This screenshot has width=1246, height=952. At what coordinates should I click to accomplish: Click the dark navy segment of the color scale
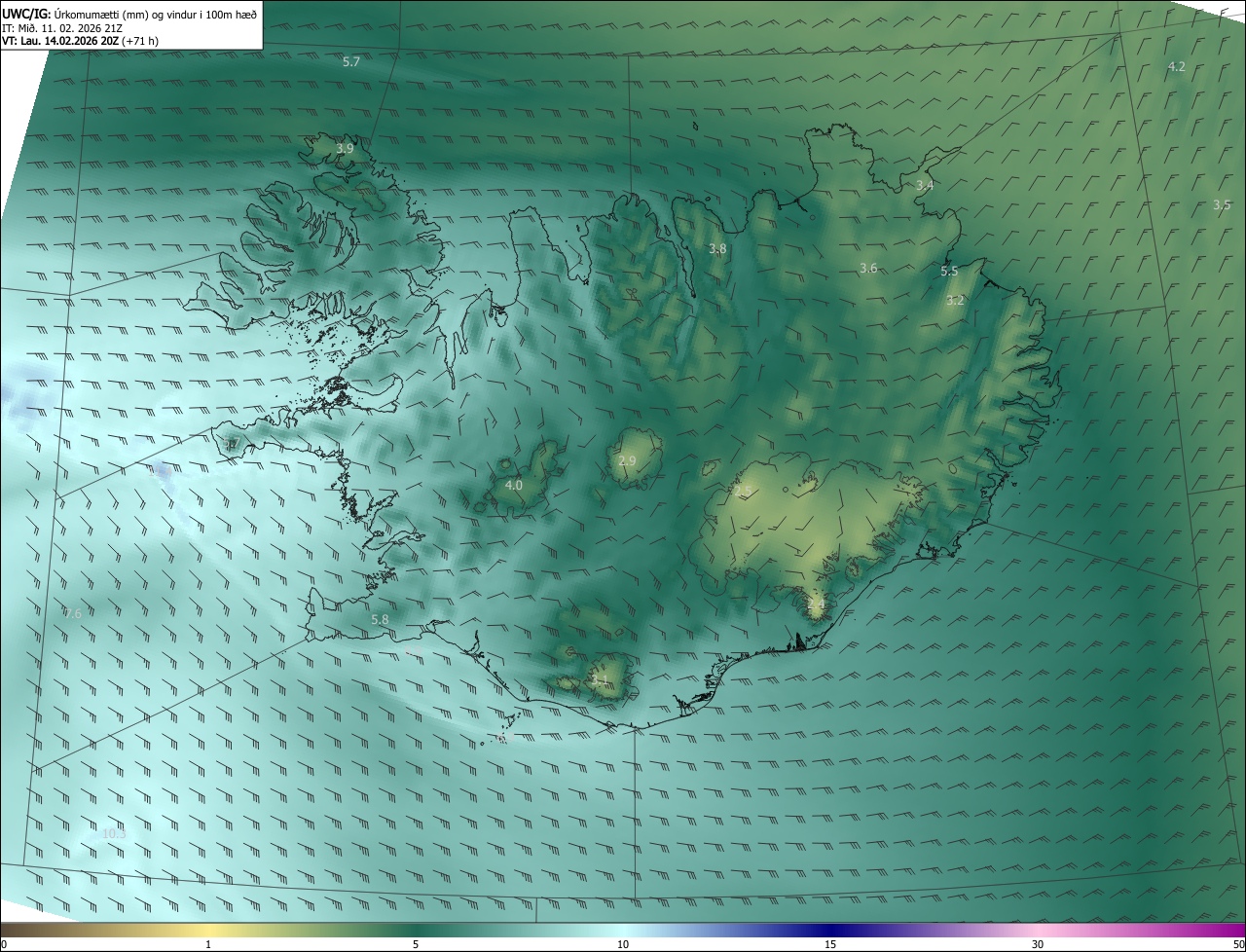[830, 931]
